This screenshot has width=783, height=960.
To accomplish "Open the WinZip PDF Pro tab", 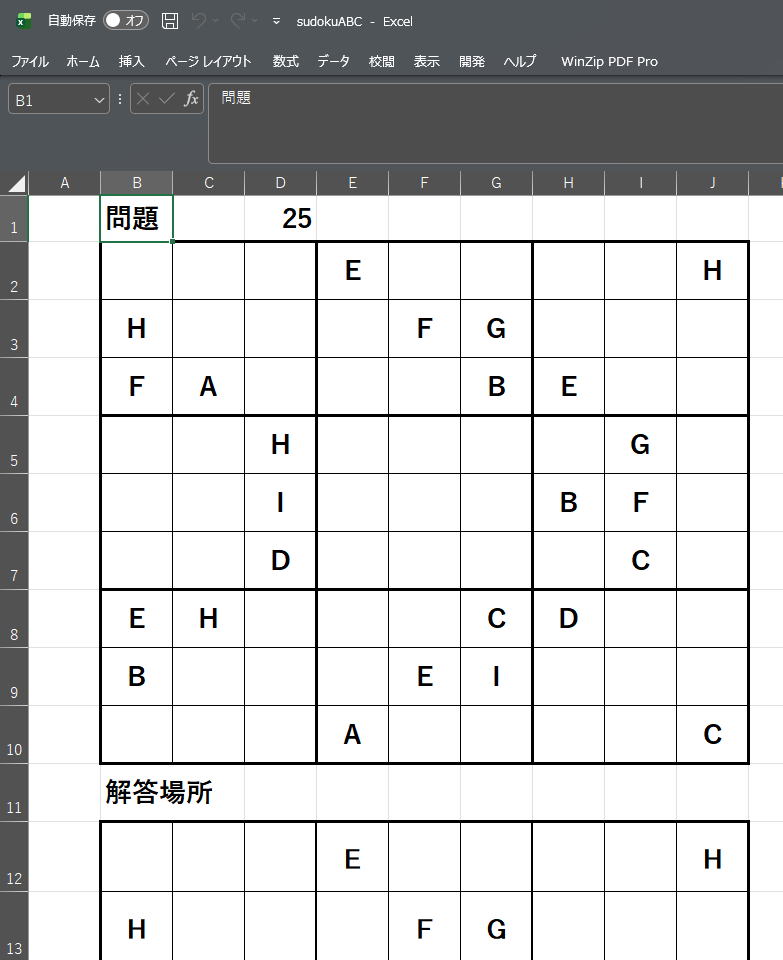I will pyautogui.click(x=609, y=61).
